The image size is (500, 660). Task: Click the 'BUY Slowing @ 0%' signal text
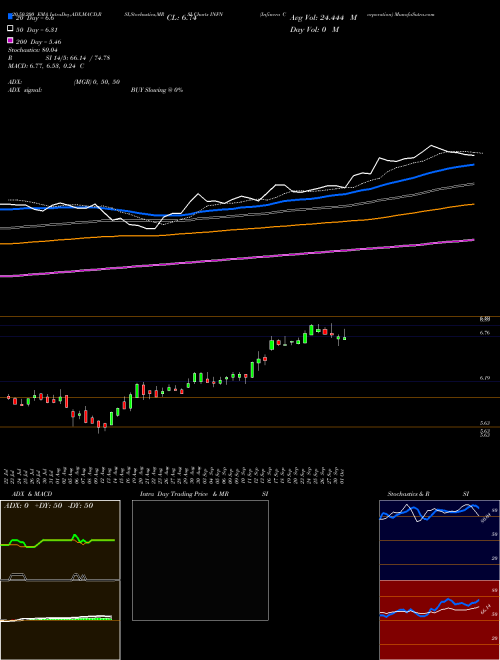tap(157, 90)
